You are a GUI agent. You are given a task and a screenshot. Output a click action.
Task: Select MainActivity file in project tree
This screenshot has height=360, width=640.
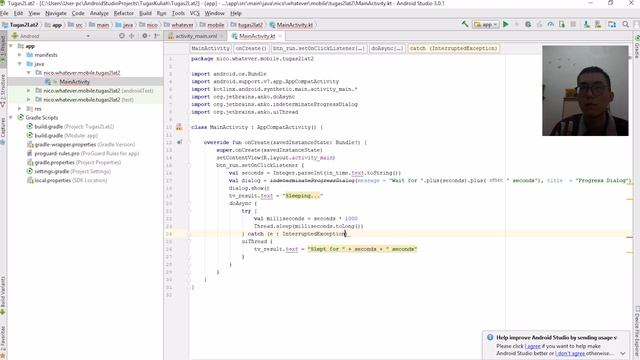[74, 82]
